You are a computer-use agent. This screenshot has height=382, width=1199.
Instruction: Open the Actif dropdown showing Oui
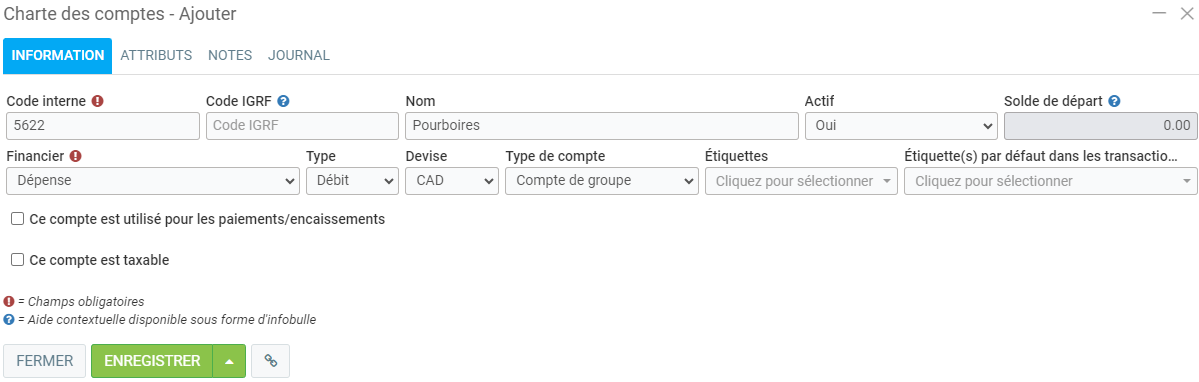click(x=902, y=126)
